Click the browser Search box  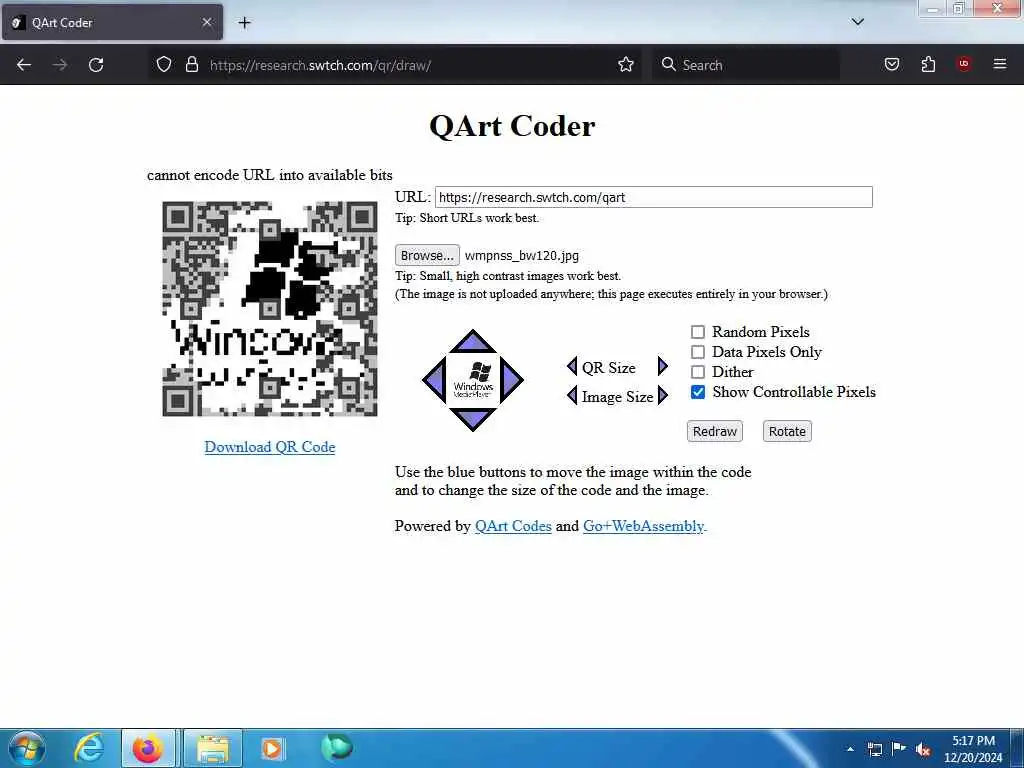746,65
